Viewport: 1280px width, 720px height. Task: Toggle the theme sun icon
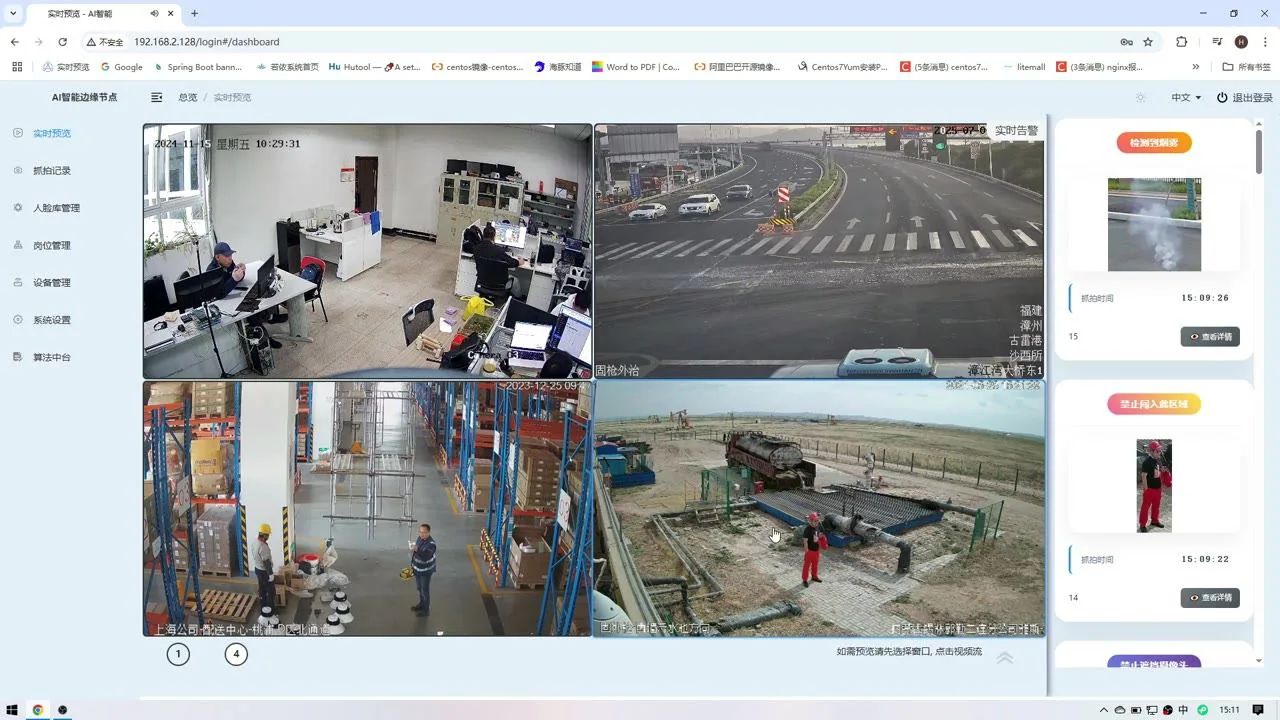1141,97
